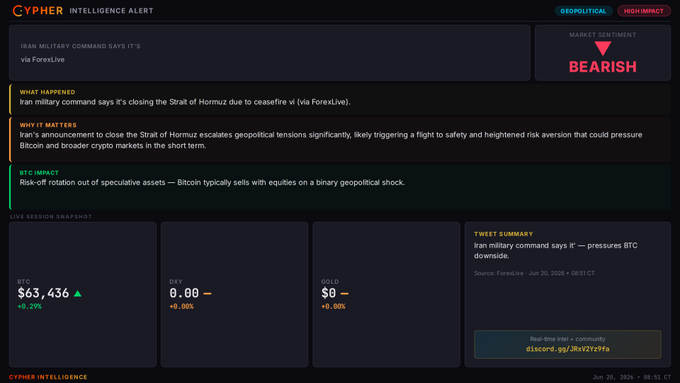Click the BTC +0.29% change value

pos(29,306)
